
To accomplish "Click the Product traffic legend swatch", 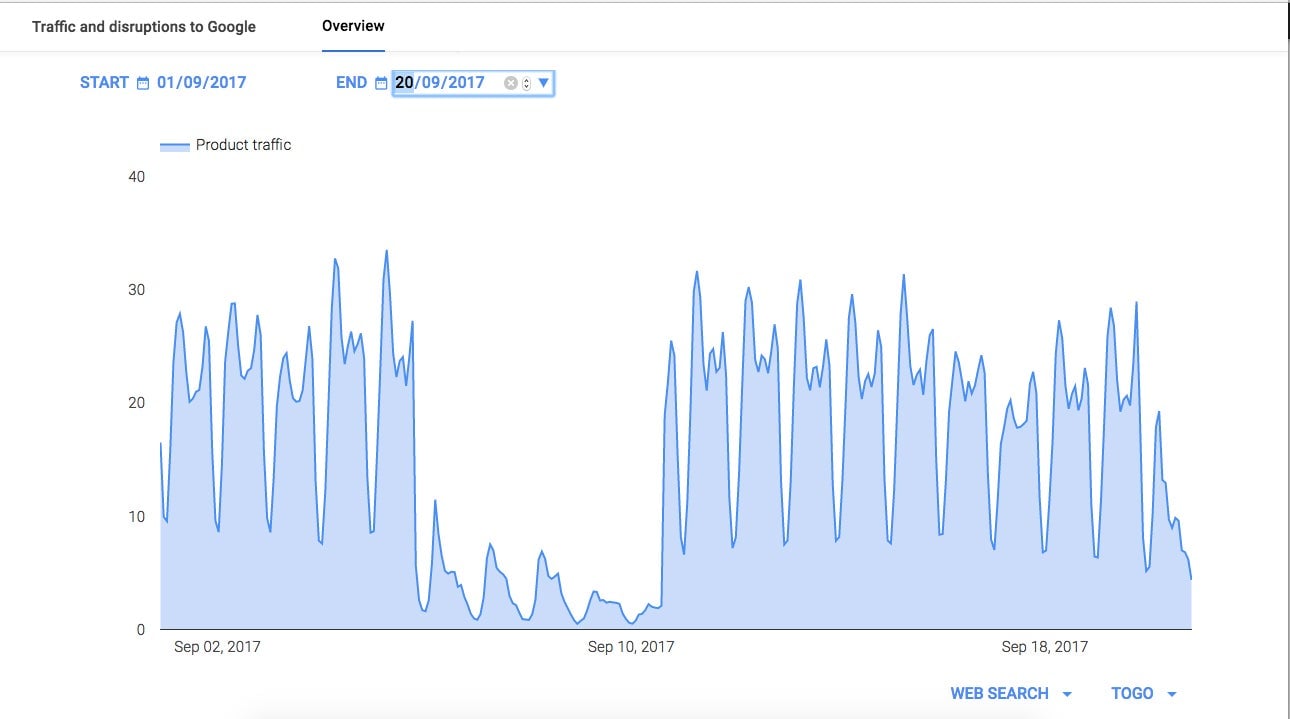I will coord(175,146).
